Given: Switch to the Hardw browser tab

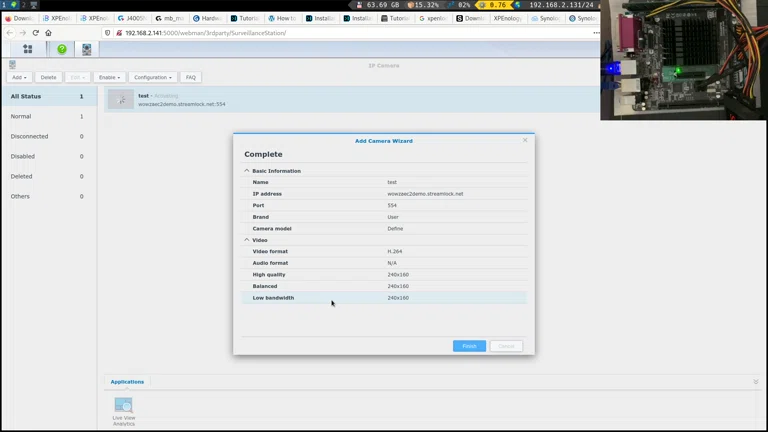Looking at the screenshot, I should point(207,18).
